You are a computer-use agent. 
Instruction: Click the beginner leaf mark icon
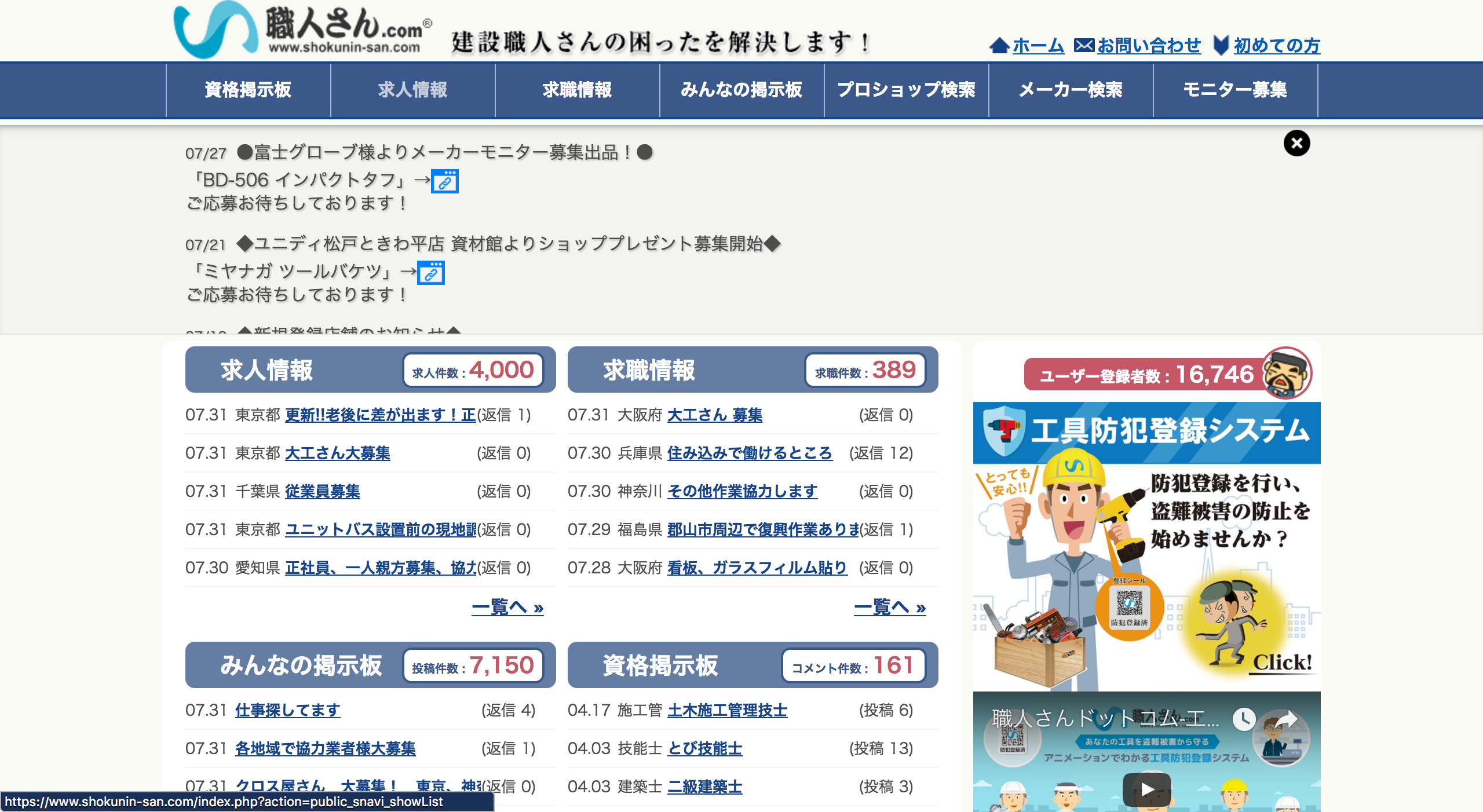coord(1221,45)
